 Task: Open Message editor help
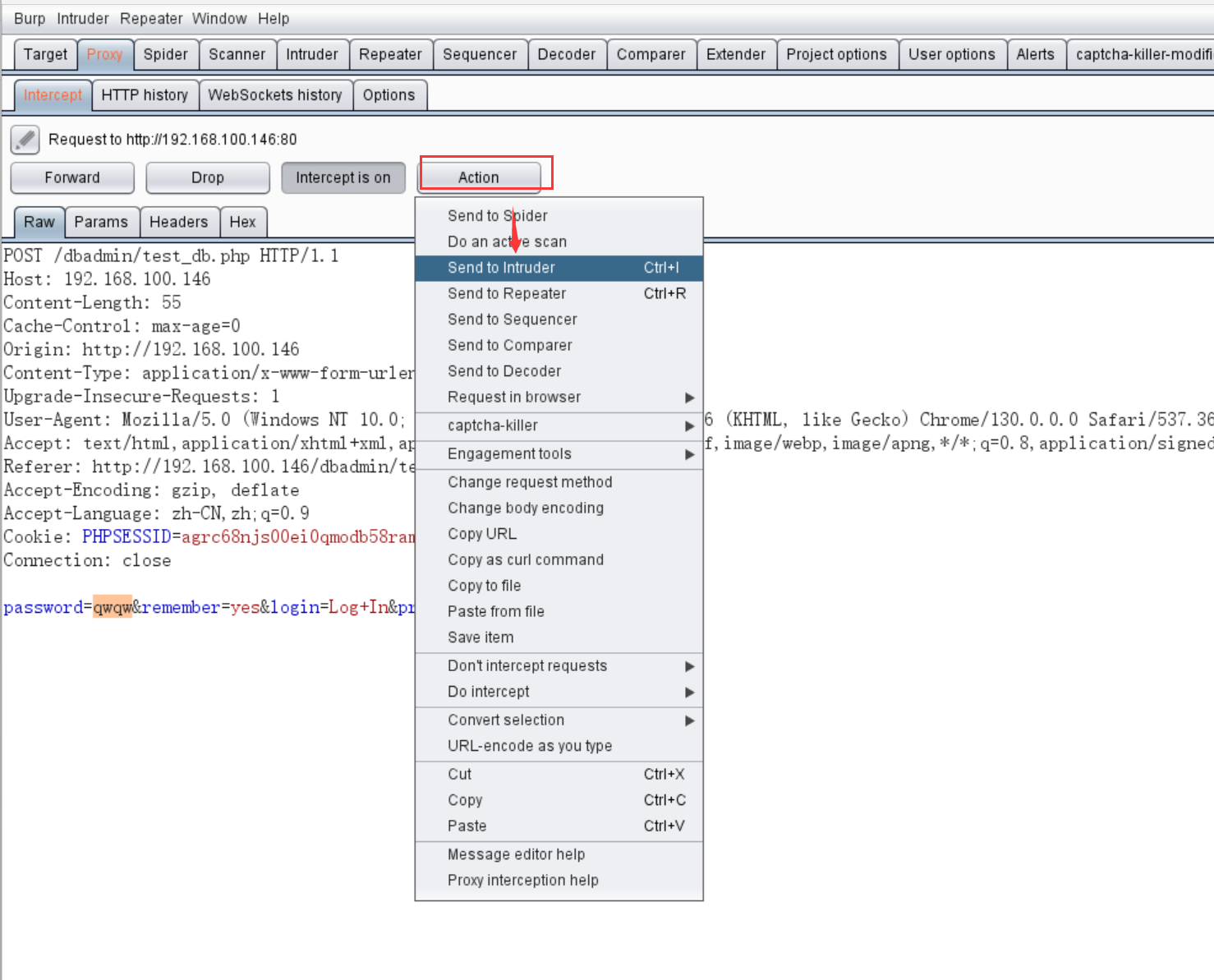(559, 855)
